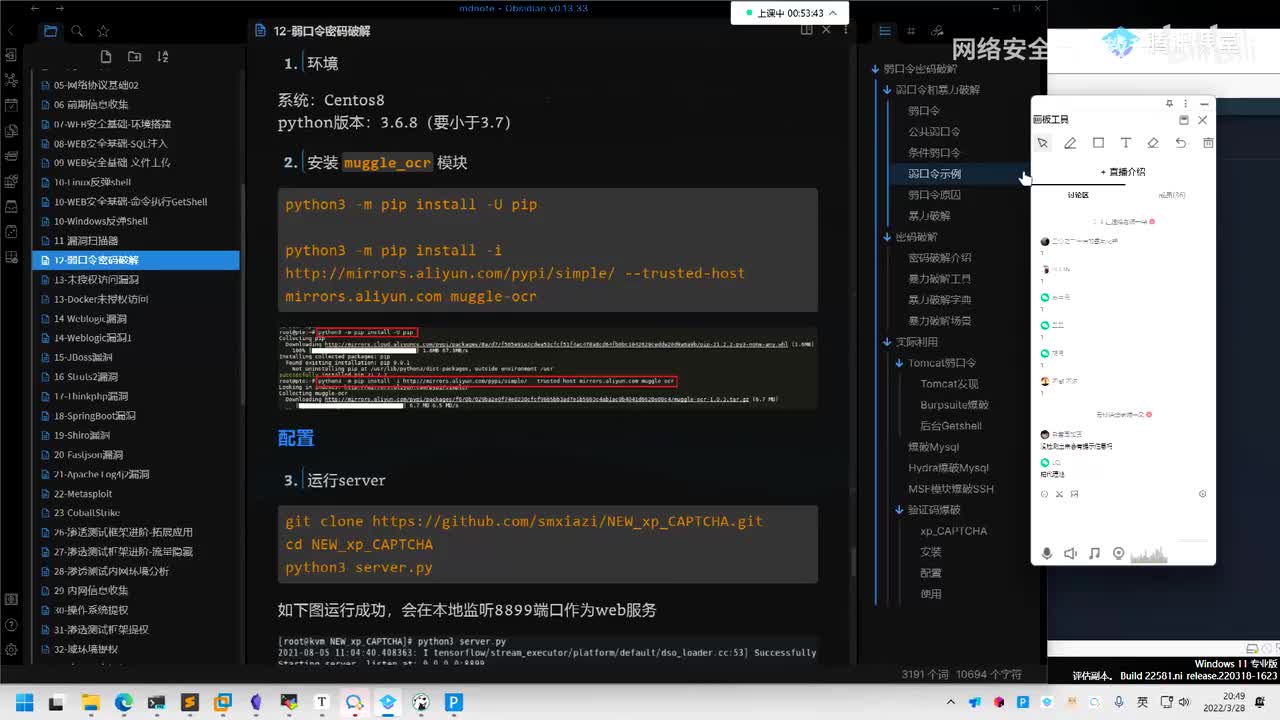
Task: Open the outline tab in right panel
Action: click(x=885, y=31)
